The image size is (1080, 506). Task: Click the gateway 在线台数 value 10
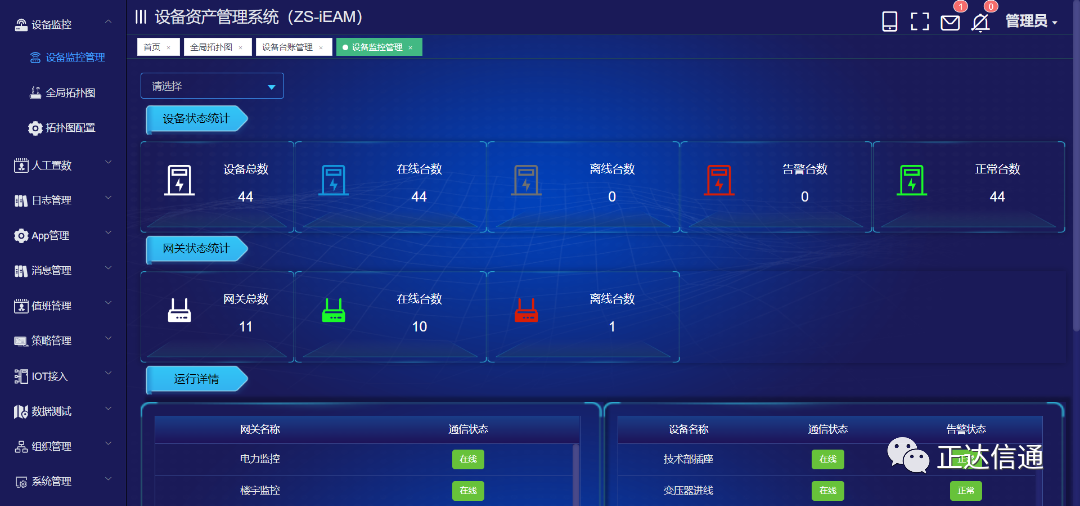coord(419,327)
